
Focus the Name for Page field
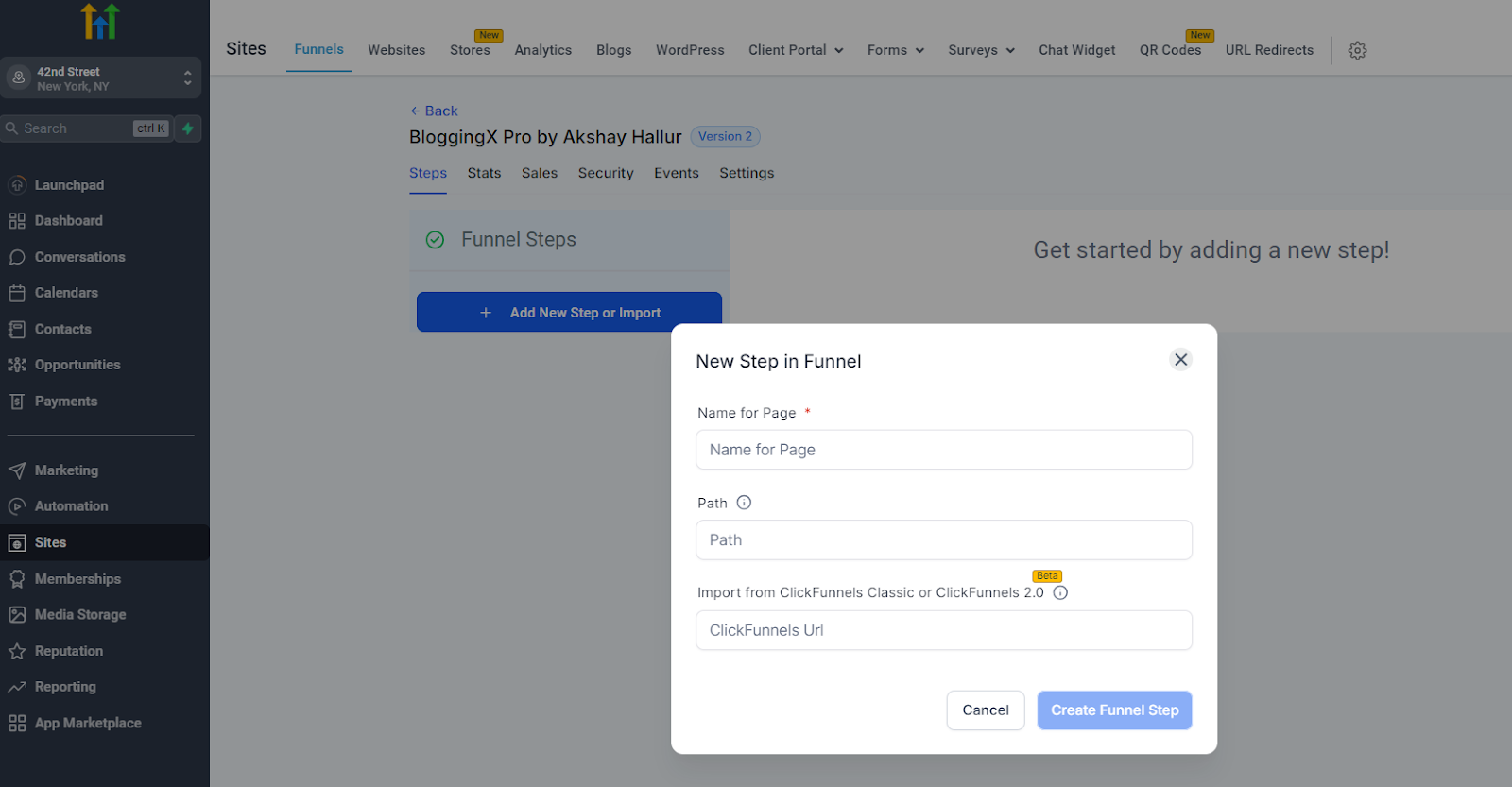click(943, 450)
